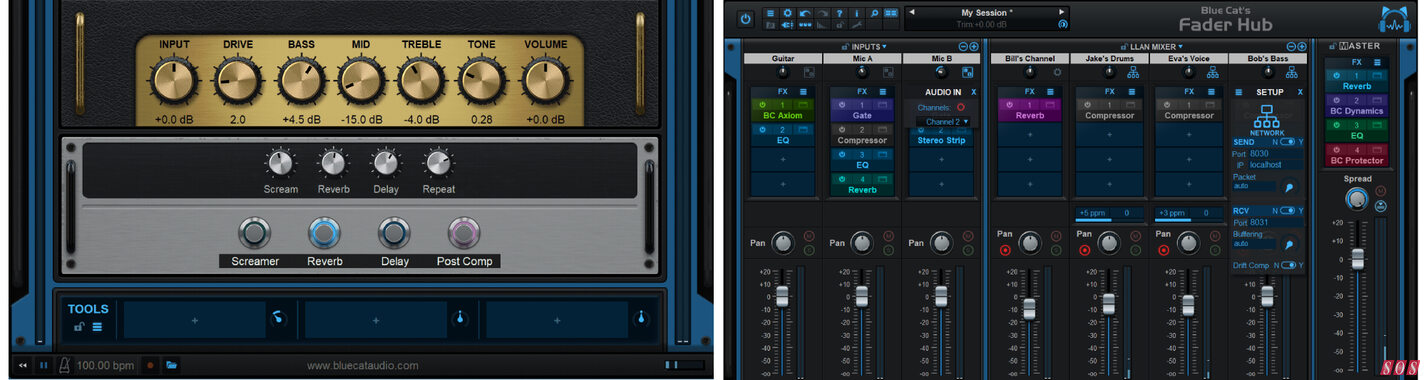
Task: Add a channel to LLAN MIXER with plus
Action: 1302,46
